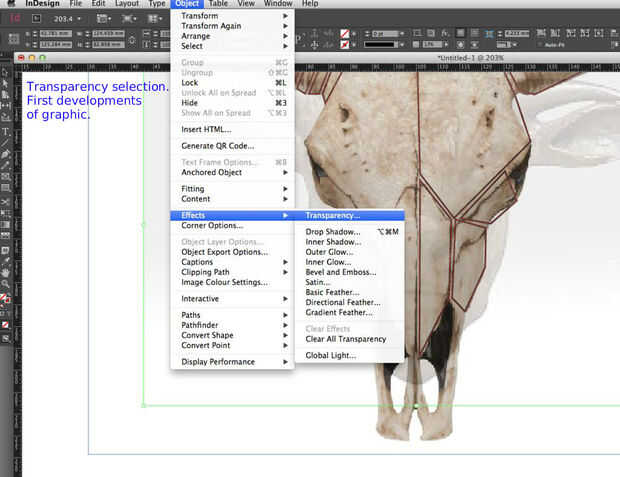Screen dimensions: 620x477
Task: Click the width W input field
Action: [x=108, y=34]
